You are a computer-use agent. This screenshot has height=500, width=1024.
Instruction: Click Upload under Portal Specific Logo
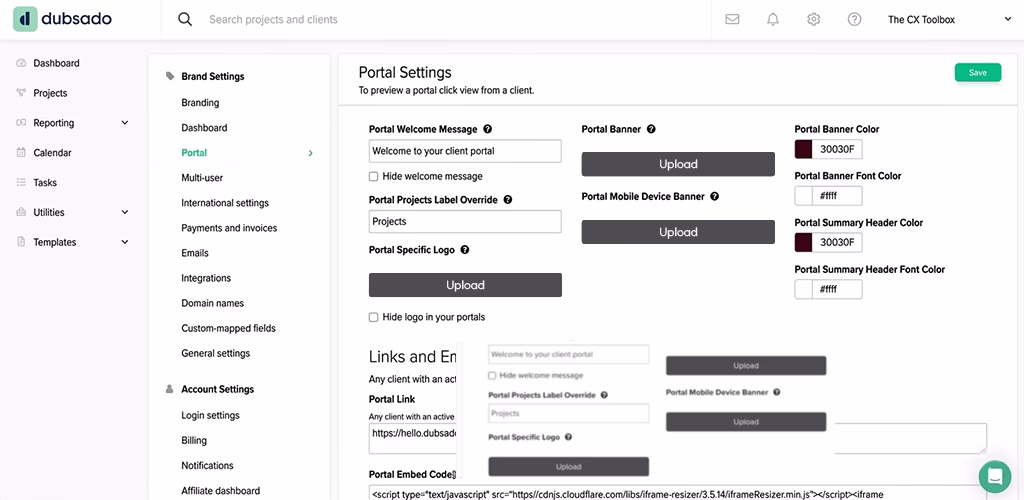[x=465, y=285]
